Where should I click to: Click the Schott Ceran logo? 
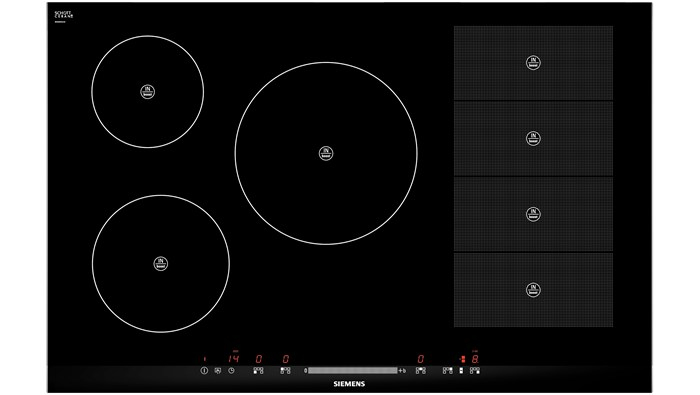pos(63,16)
